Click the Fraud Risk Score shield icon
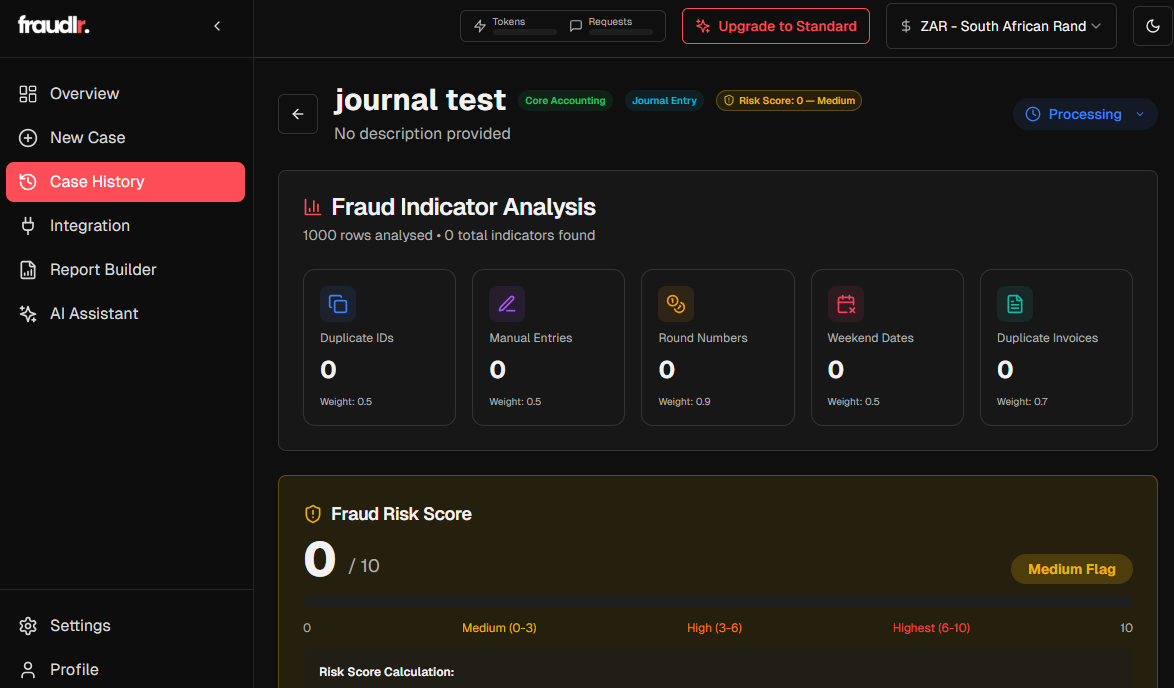 click(313, 514)
